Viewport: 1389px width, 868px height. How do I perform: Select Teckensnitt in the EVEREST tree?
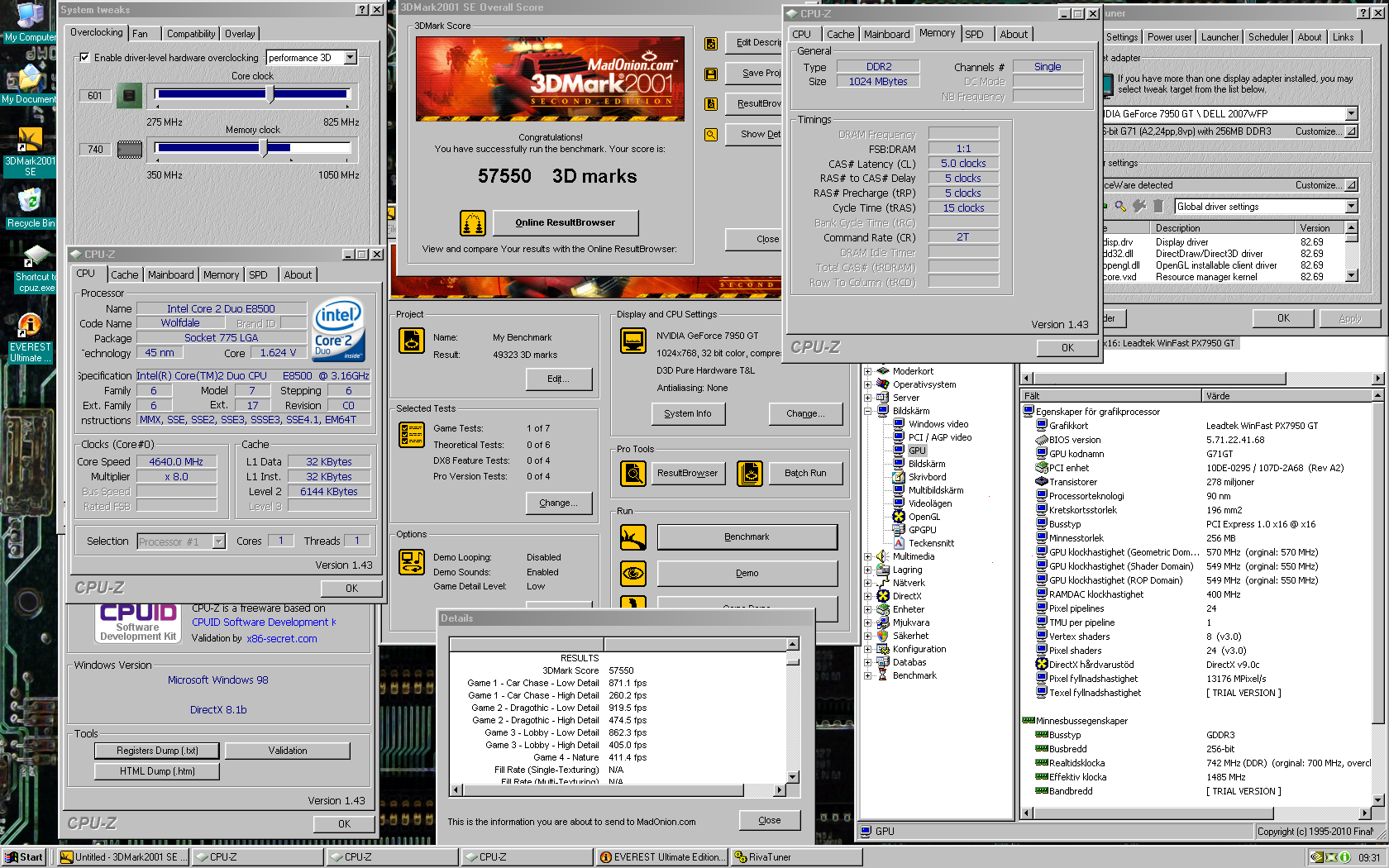point(931,543)
